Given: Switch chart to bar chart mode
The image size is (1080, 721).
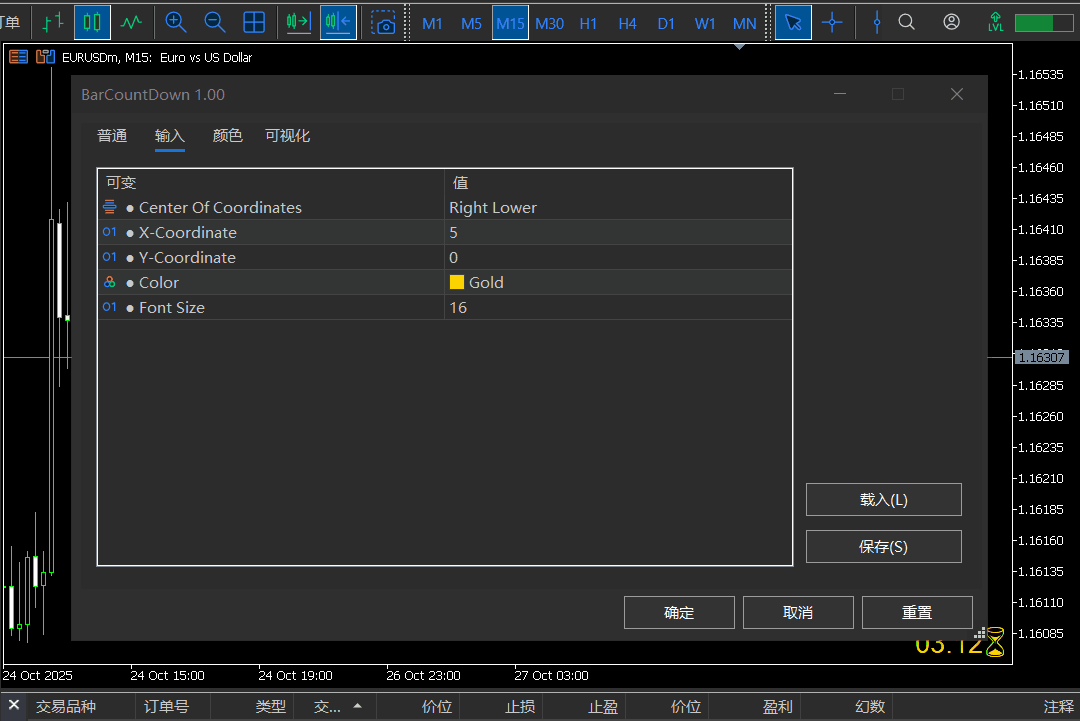Looking at the screenshot, I should pos(51,21).
